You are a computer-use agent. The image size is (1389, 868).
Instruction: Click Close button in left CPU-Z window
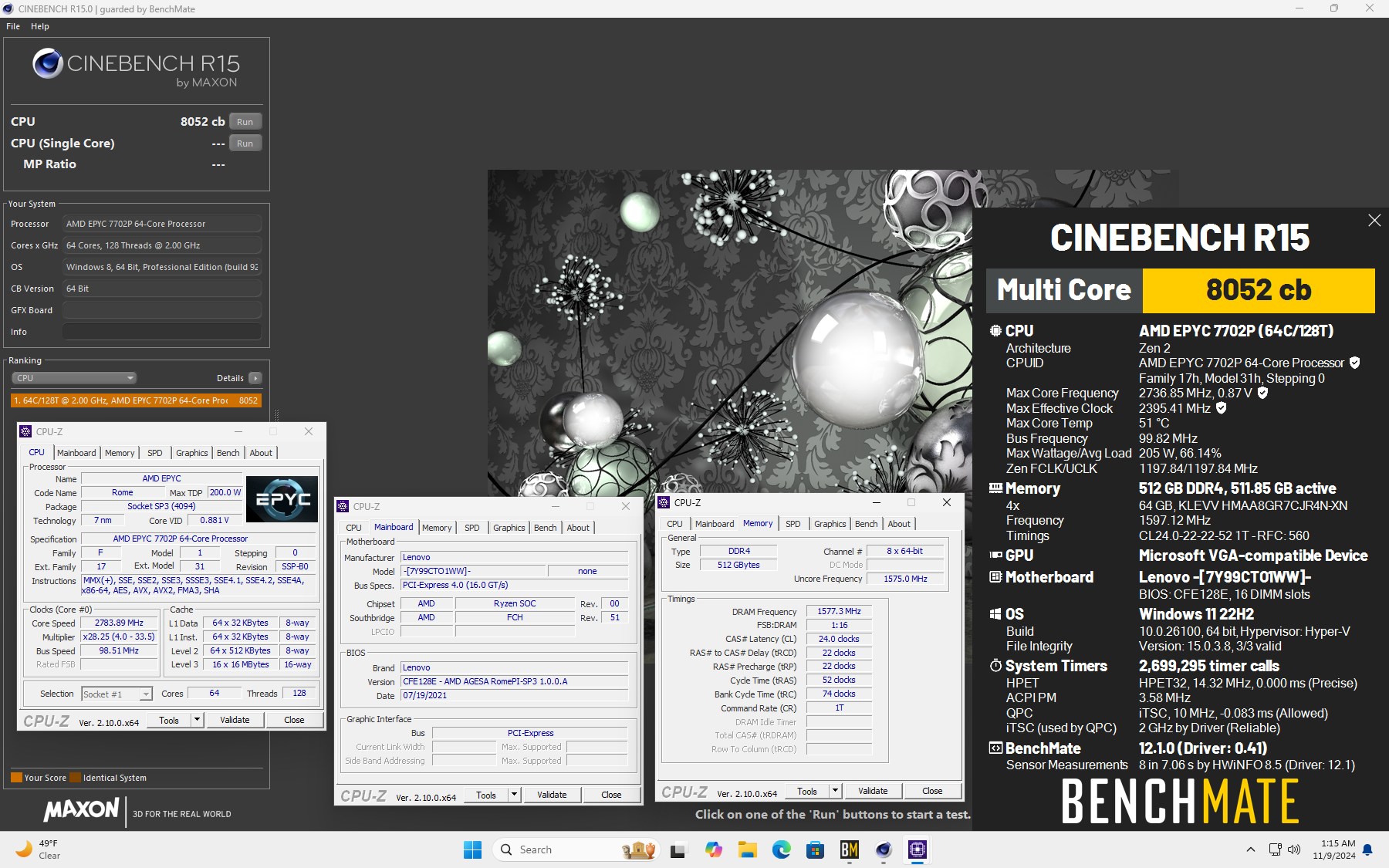pyautogui.click(x=294, y=720)
